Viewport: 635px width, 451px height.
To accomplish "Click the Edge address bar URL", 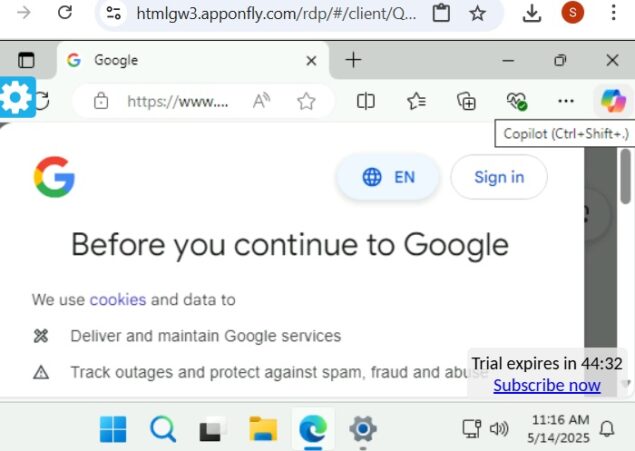I will (x=178, y=101).
